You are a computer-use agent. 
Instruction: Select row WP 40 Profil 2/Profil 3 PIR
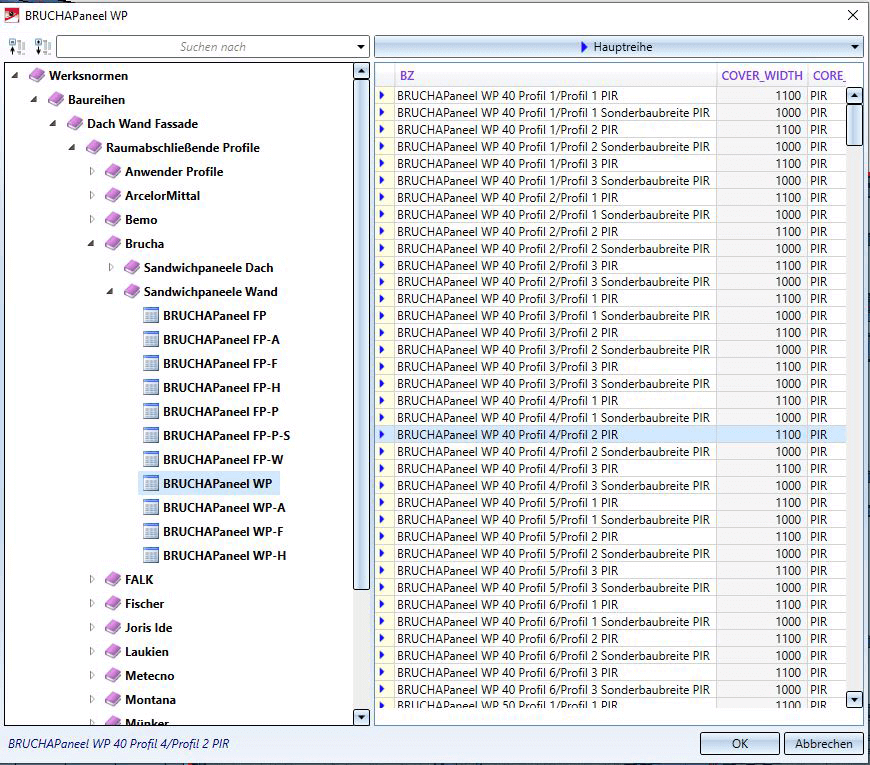610,265
